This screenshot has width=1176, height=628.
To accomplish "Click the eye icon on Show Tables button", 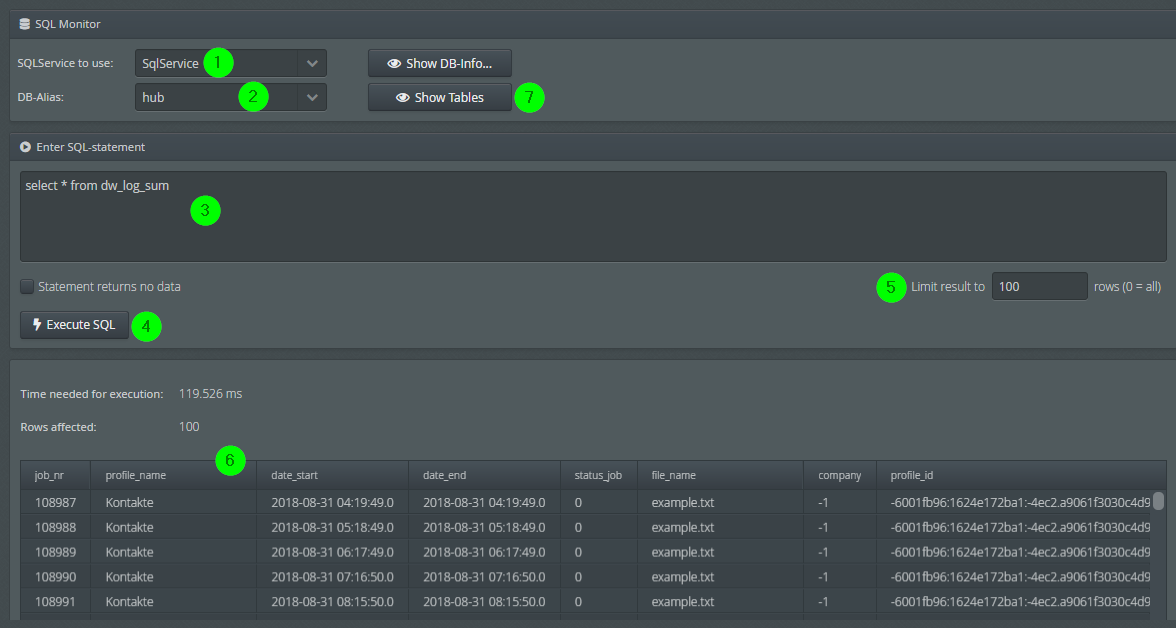I will [x=402, y=98].
